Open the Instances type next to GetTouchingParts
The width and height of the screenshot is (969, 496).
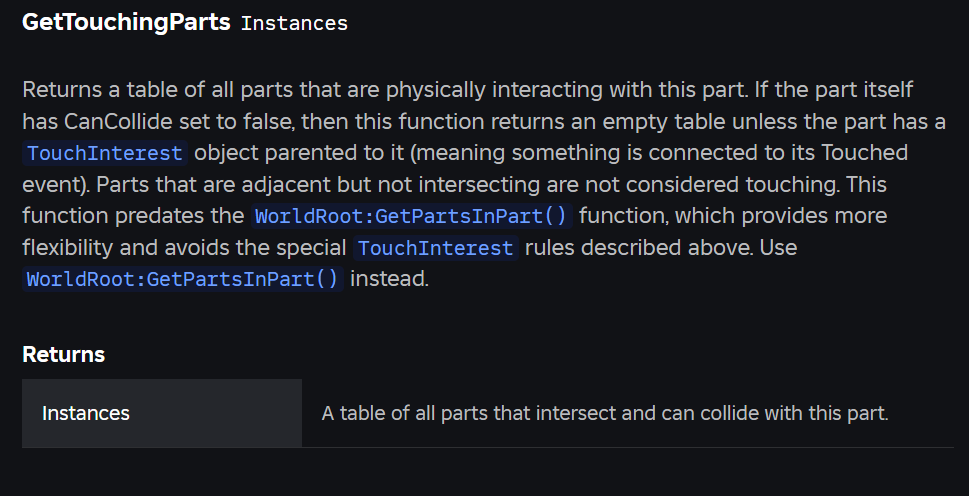(294, 23)
